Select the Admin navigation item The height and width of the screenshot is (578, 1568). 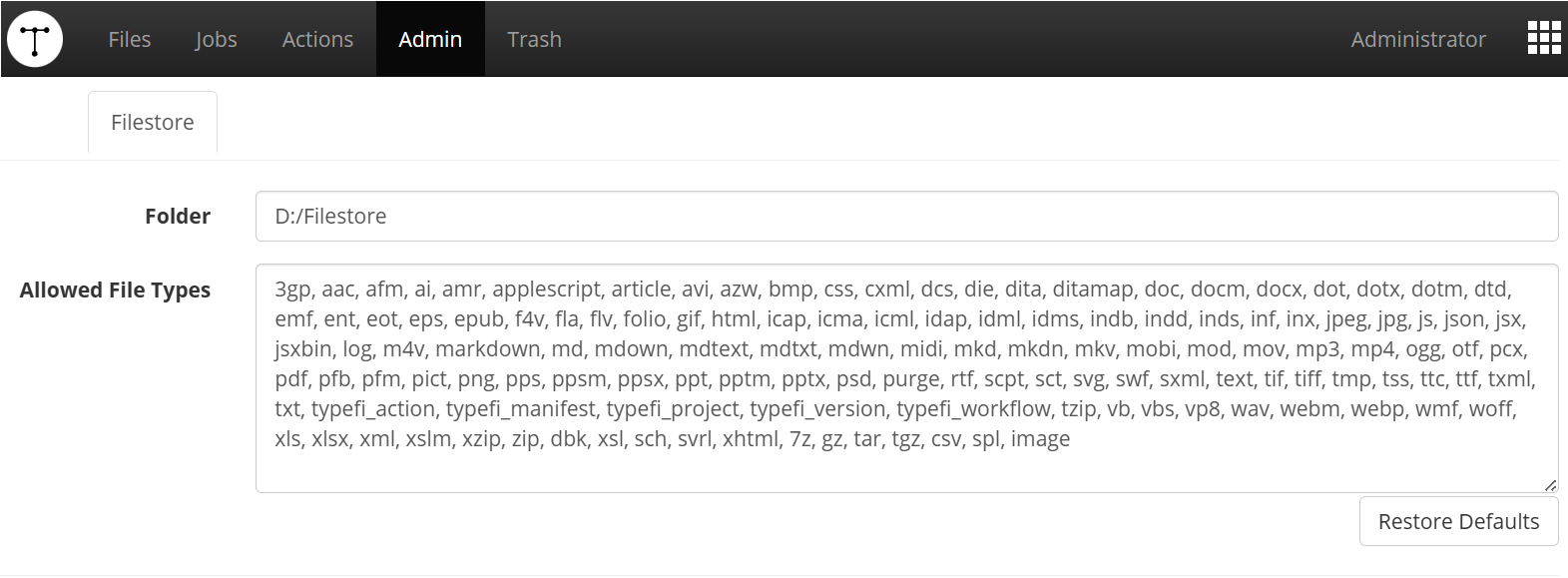[429, 39]
